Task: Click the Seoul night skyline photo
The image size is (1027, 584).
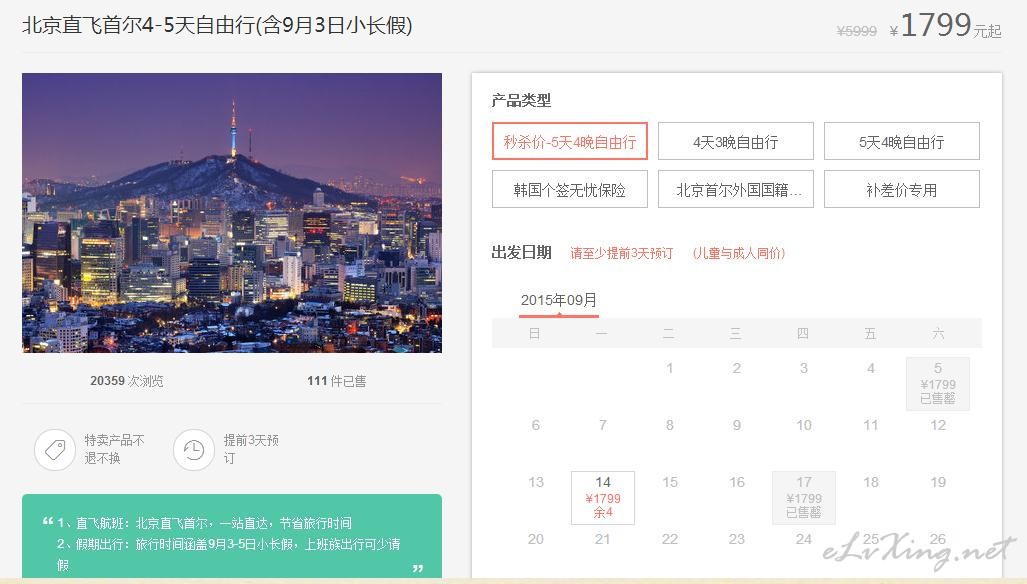Action: click(x=232, y=213)
